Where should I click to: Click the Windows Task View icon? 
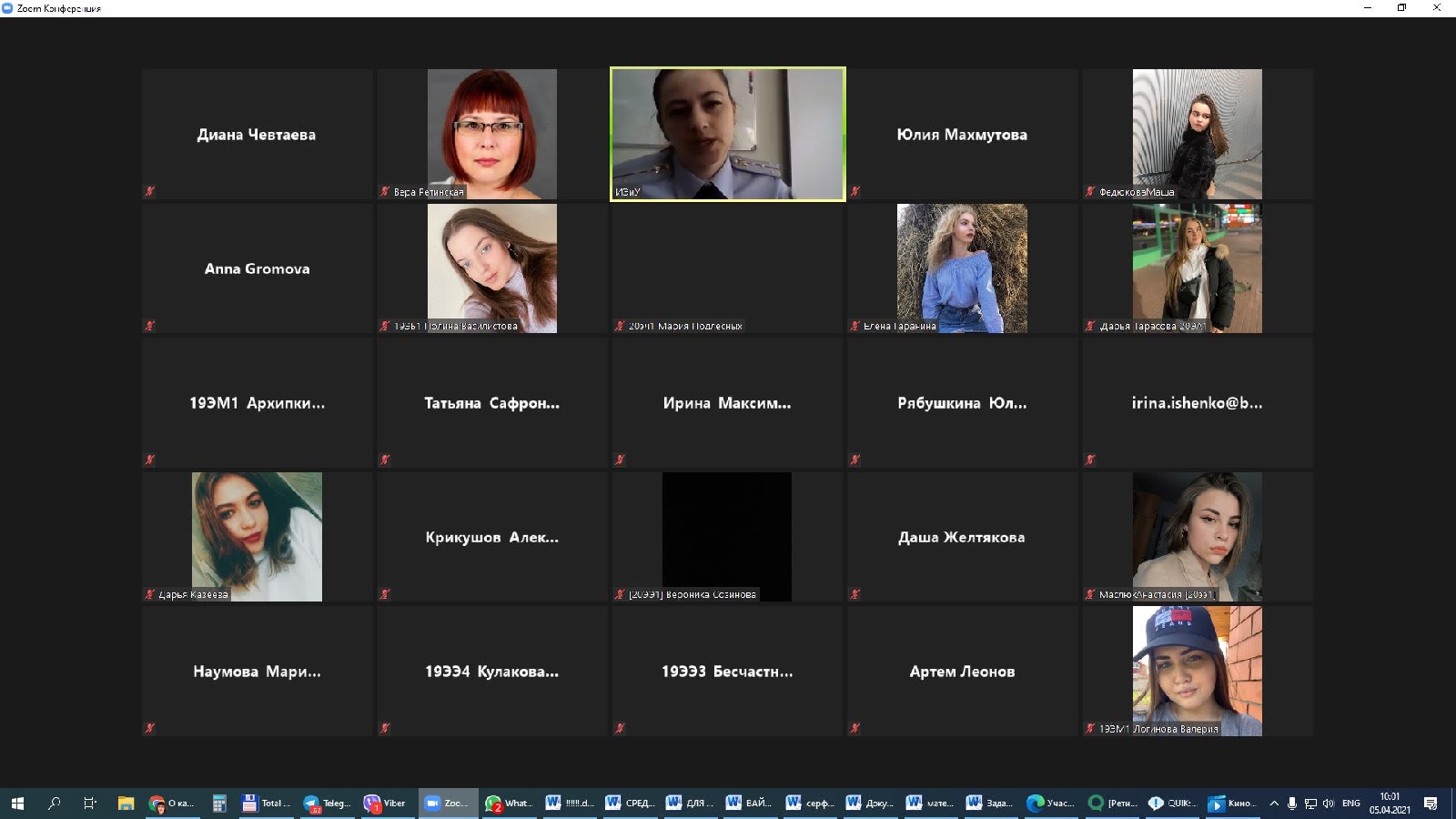tap(89, 803)
